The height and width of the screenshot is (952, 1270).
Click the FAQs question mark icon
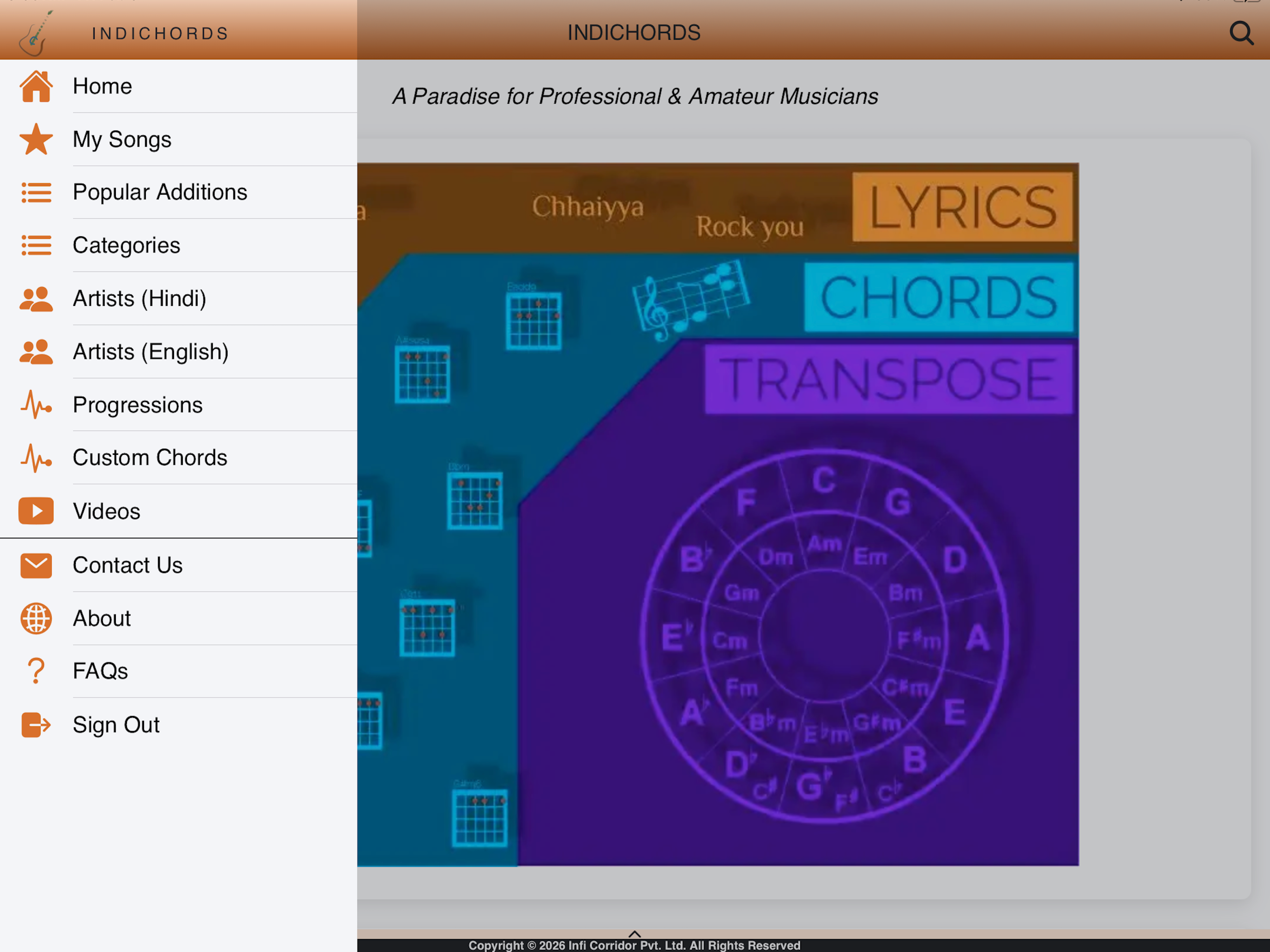pos(36,672)
